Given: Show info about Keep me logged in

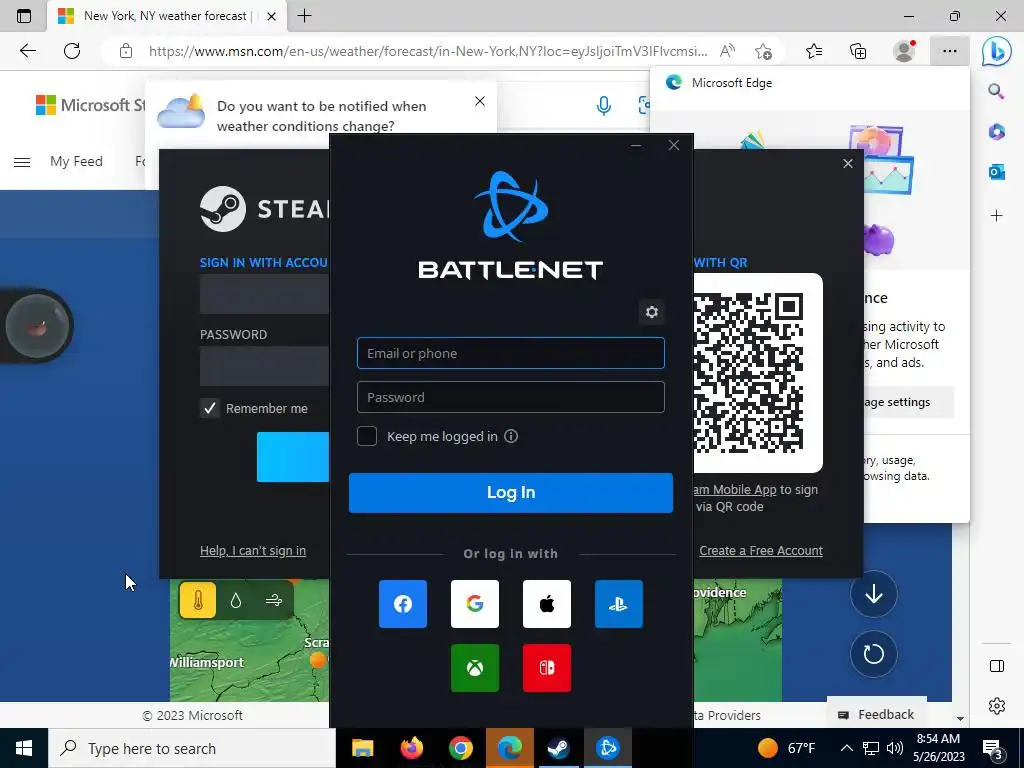Looking at the screenshot, I should point(511,436).
